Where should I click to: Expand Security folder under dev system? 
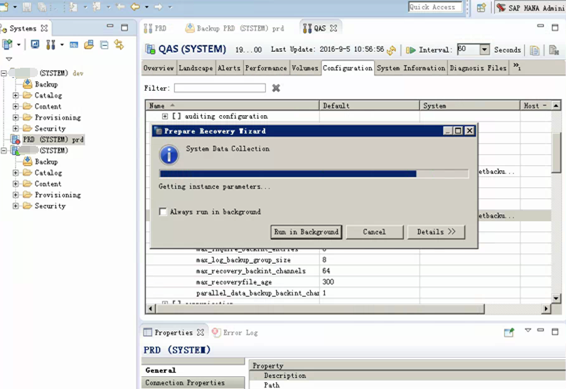pyautogui.click(x=16, y=128)
